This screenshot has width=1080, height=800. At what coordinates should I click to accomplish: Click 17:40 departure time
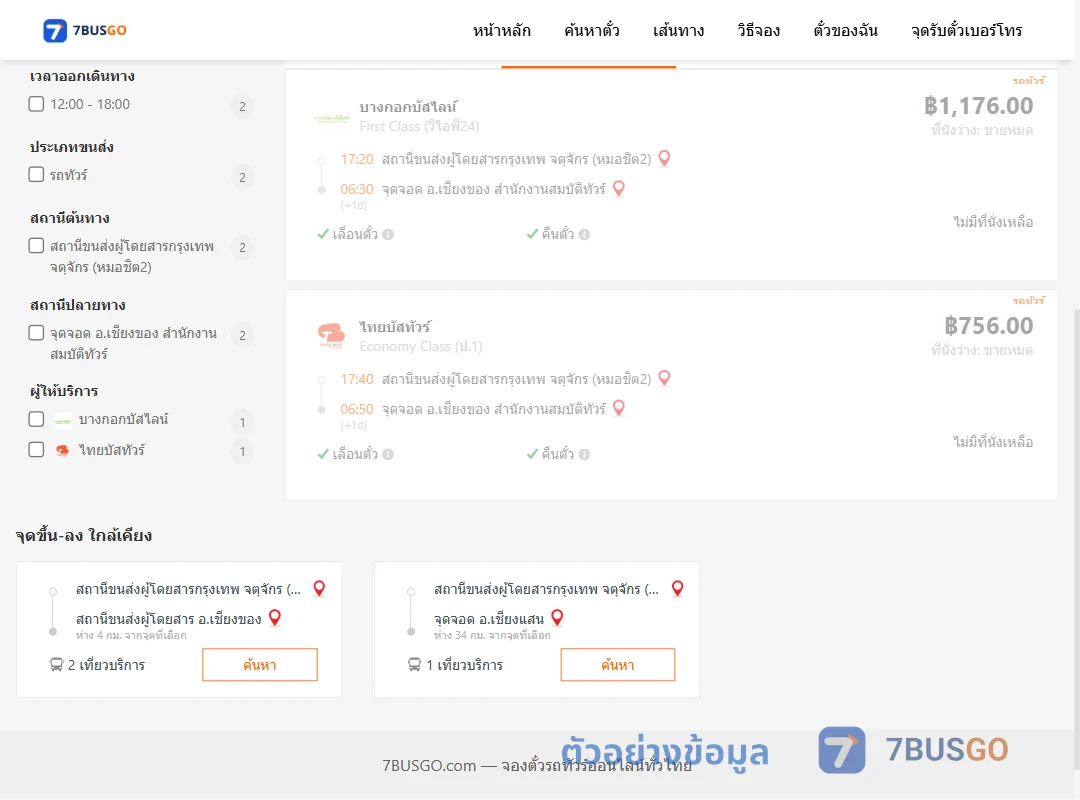[x=357, y=379]
